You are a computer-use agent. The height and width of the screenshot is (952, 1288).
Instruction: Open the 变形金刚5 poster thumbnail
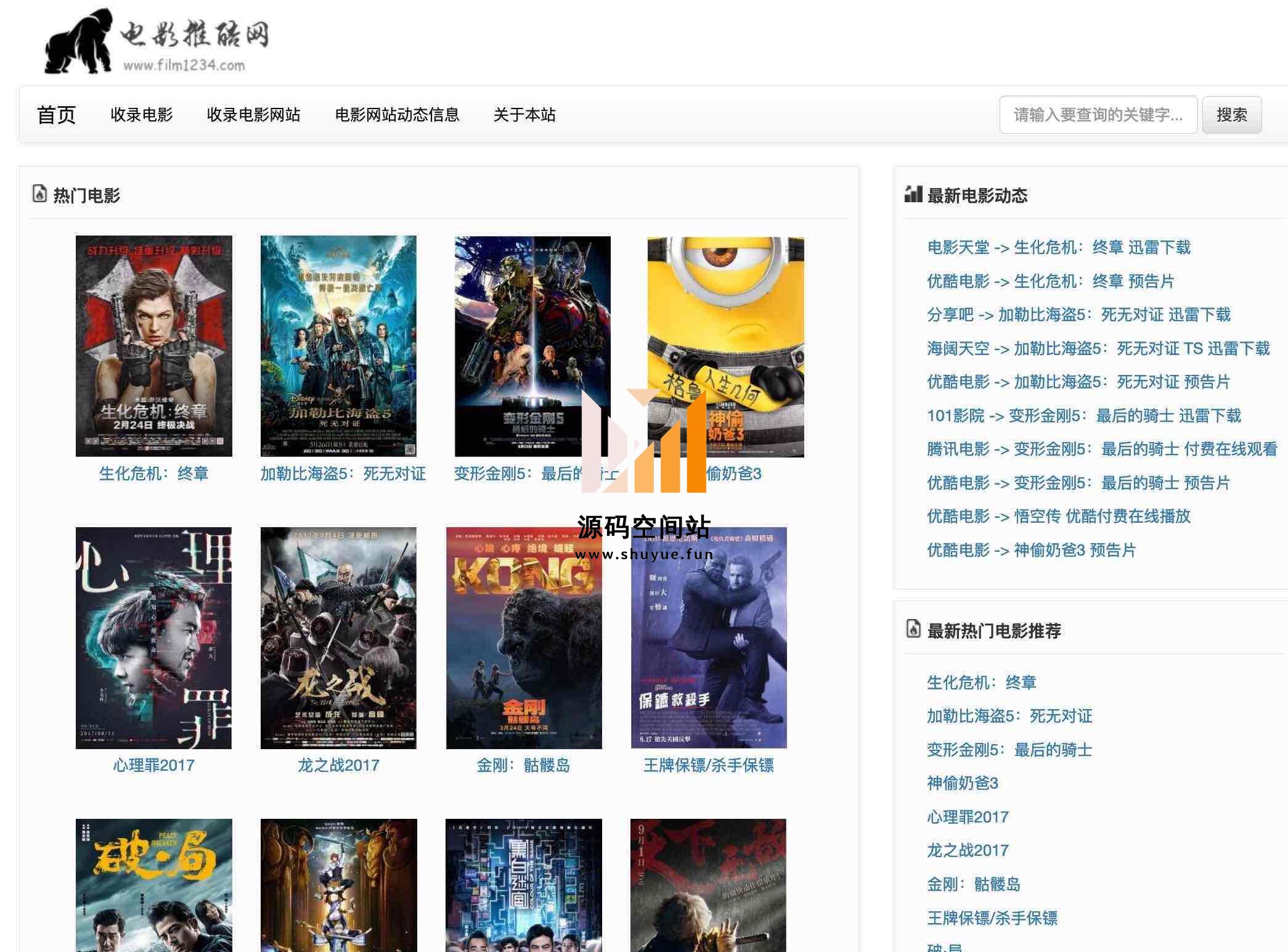(x=532, y=346)
